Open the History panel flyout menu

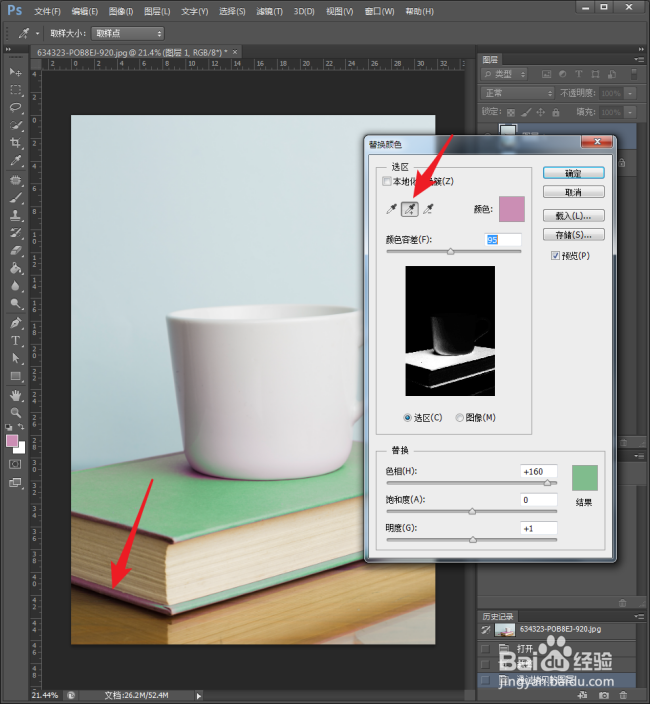tap(639, 616)
